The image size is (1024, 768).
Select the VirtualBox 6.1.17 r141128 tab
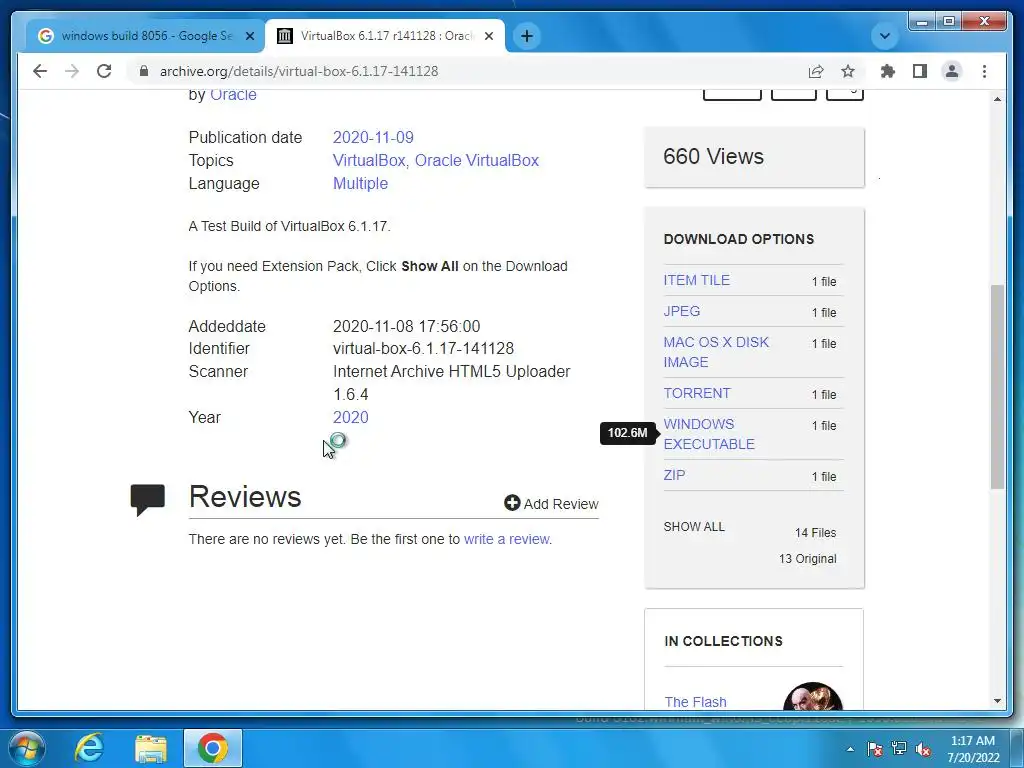click(385, 36)
